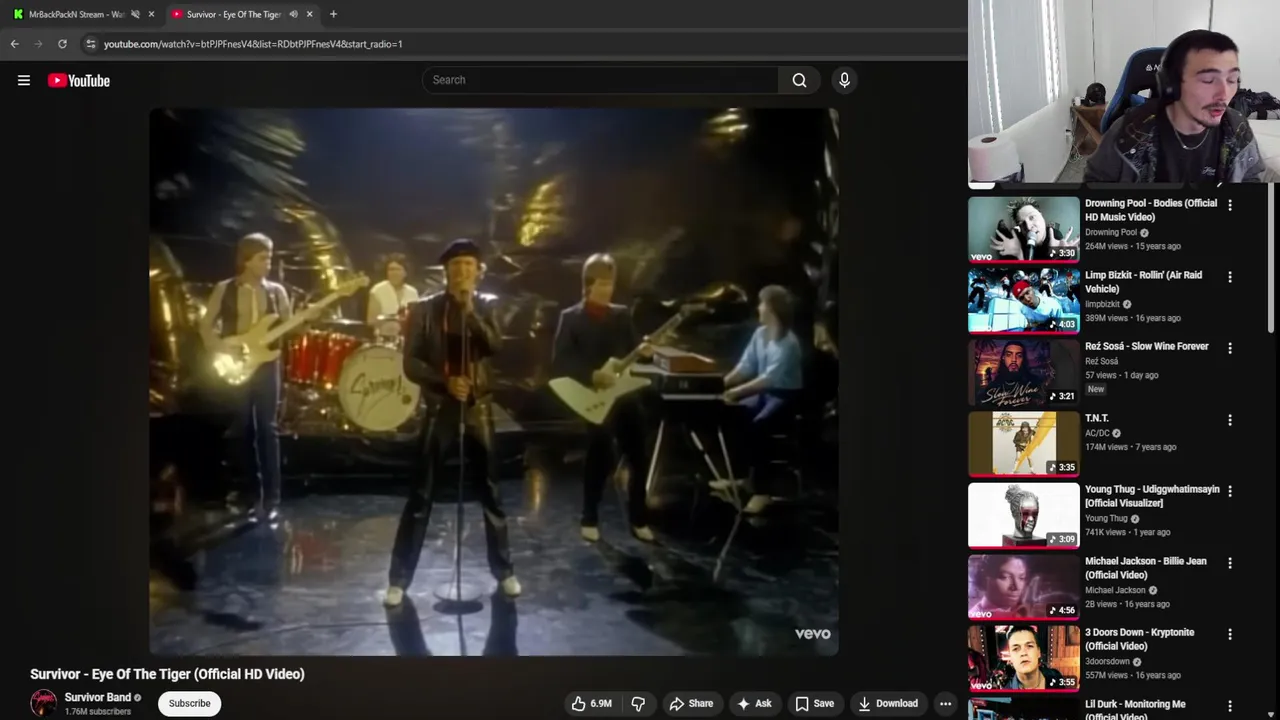Screen dimensions: 1280x720
Task: Click the vevo logo on the video
Action: click(x=812, y=634)
